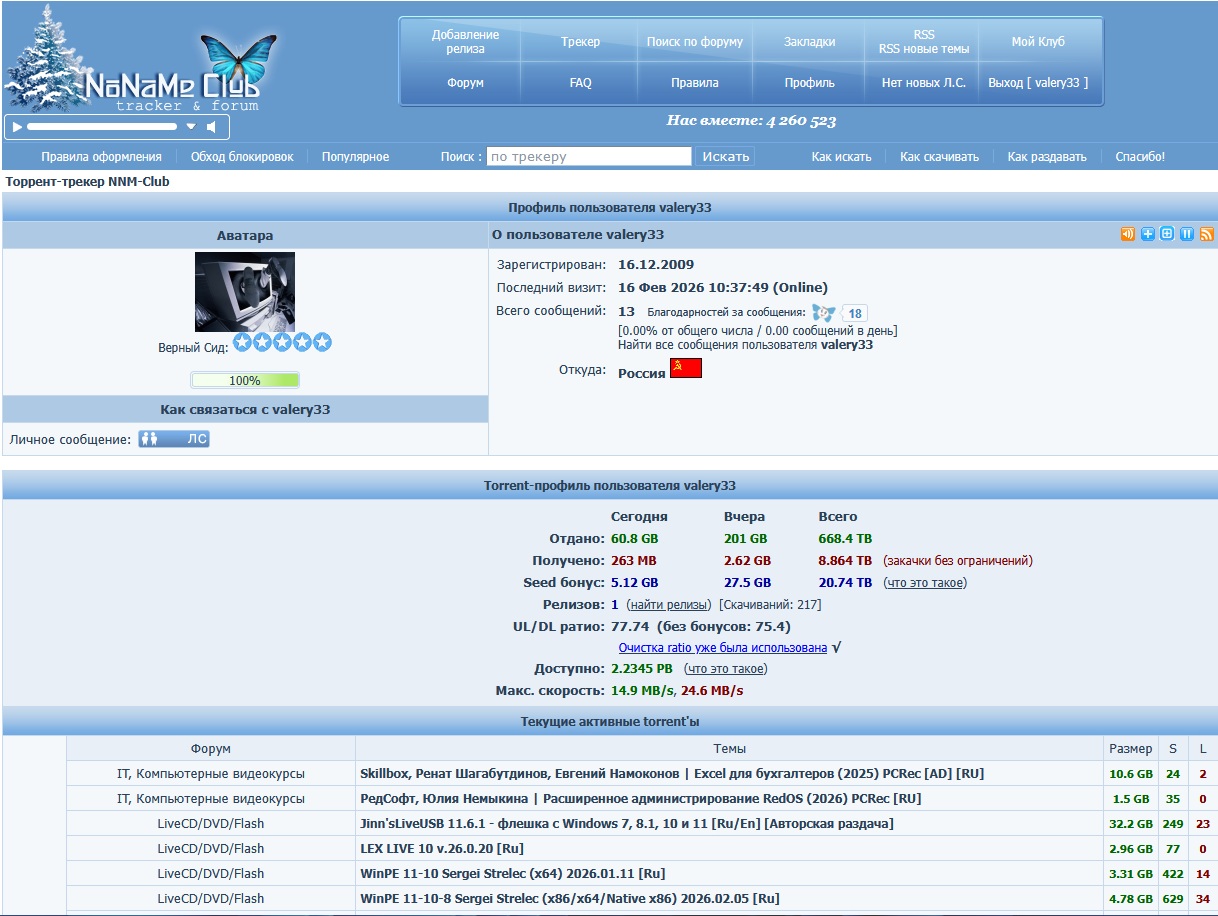Viewport: 1218px width, 916px height.
Task: Click the blue grid-plus icon in profile header
Action: 1167,234
